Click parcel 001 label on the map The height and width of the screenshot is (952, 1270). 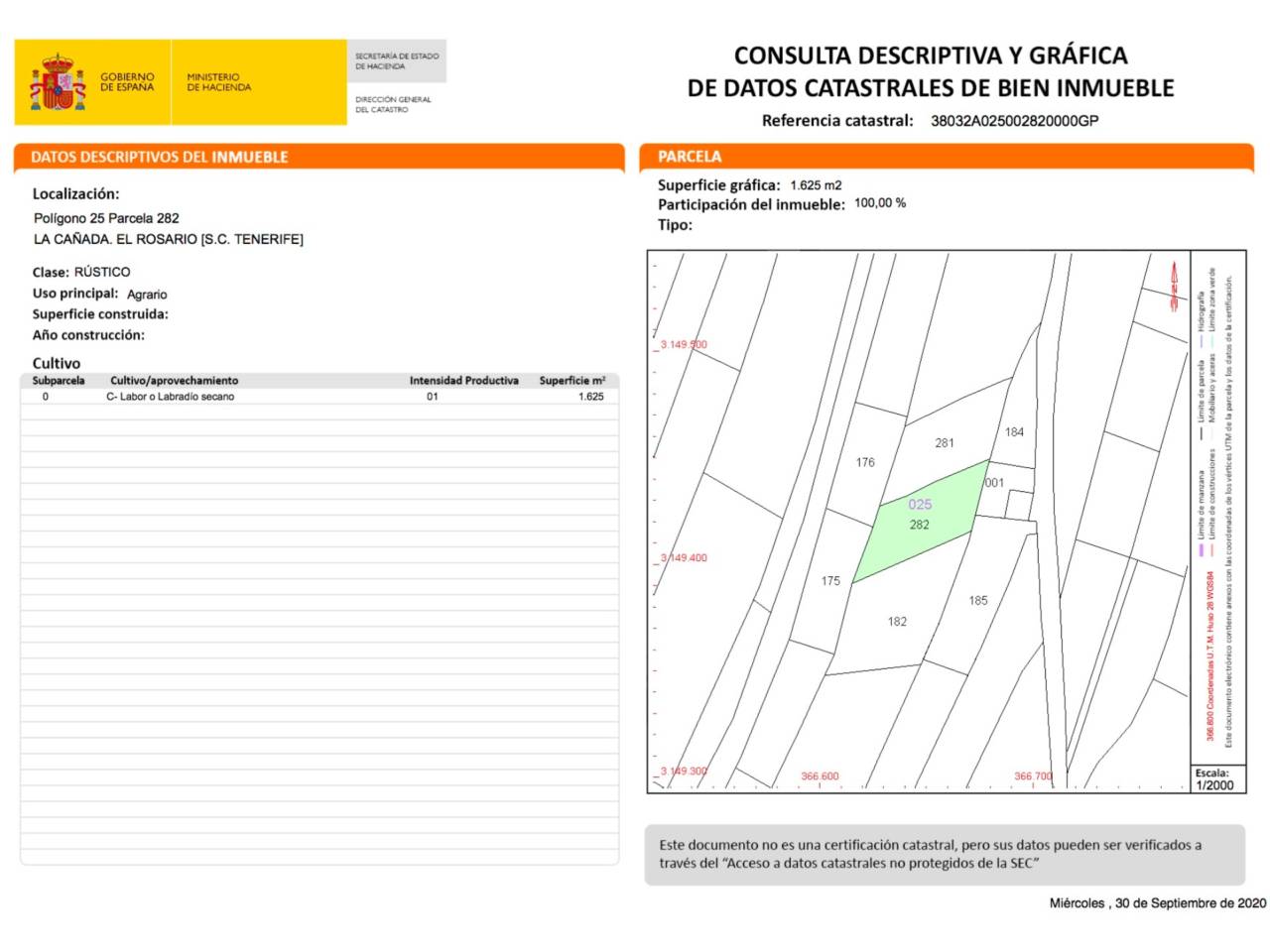tap(994, 483)
